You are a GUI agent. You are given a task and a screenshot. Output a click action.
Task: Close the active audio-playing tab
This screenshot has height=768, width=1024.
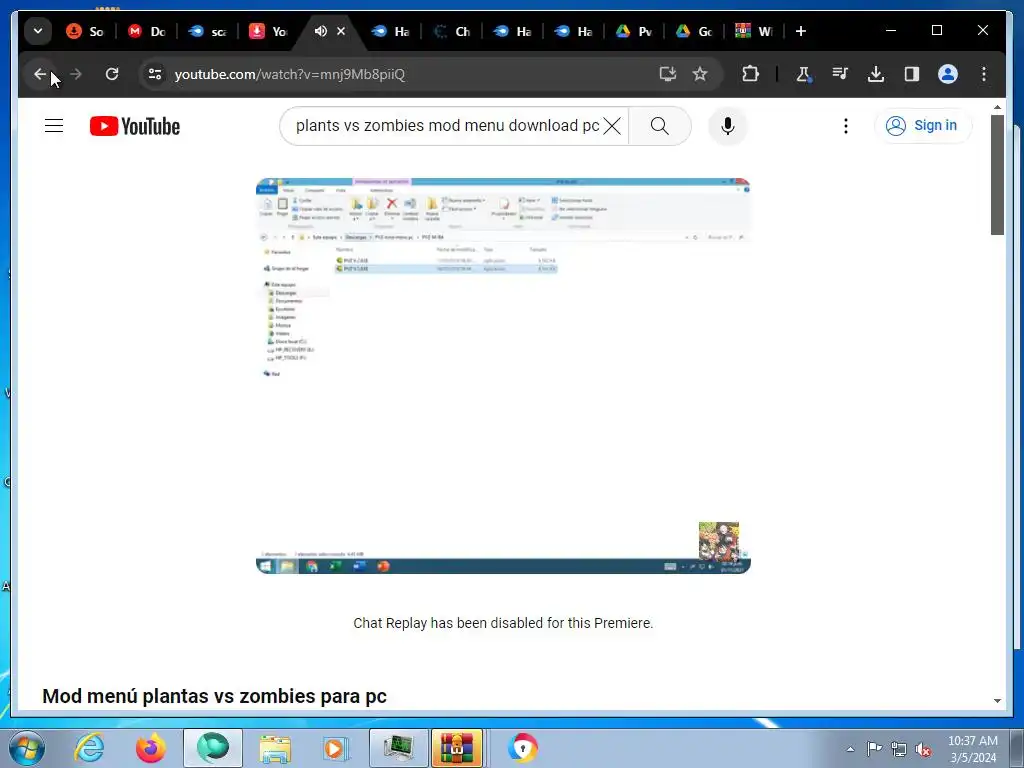(x=340, y=31)
